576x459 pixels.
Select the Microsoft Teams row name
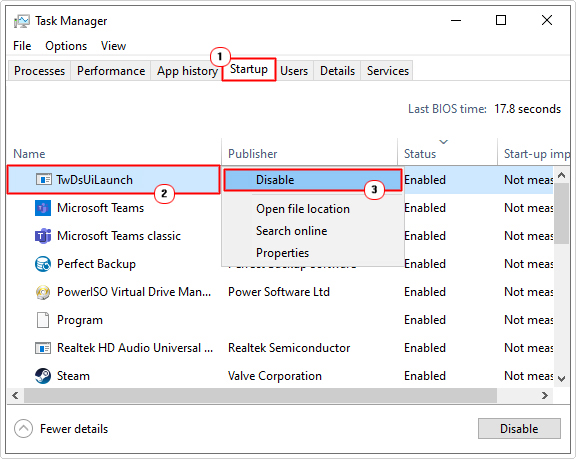click(x=100, y=208)
